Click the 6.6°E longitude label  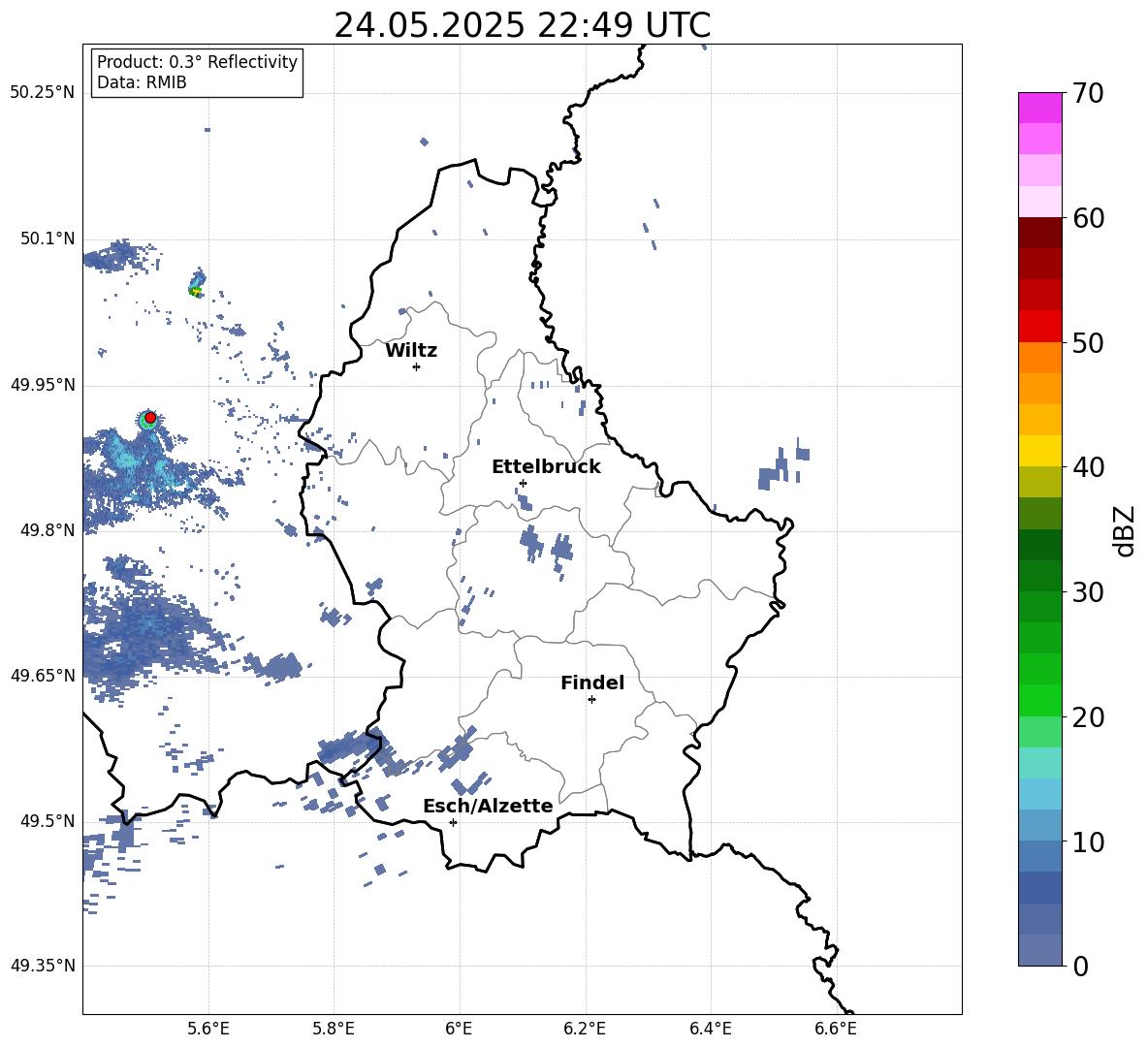coord(836,1029)
